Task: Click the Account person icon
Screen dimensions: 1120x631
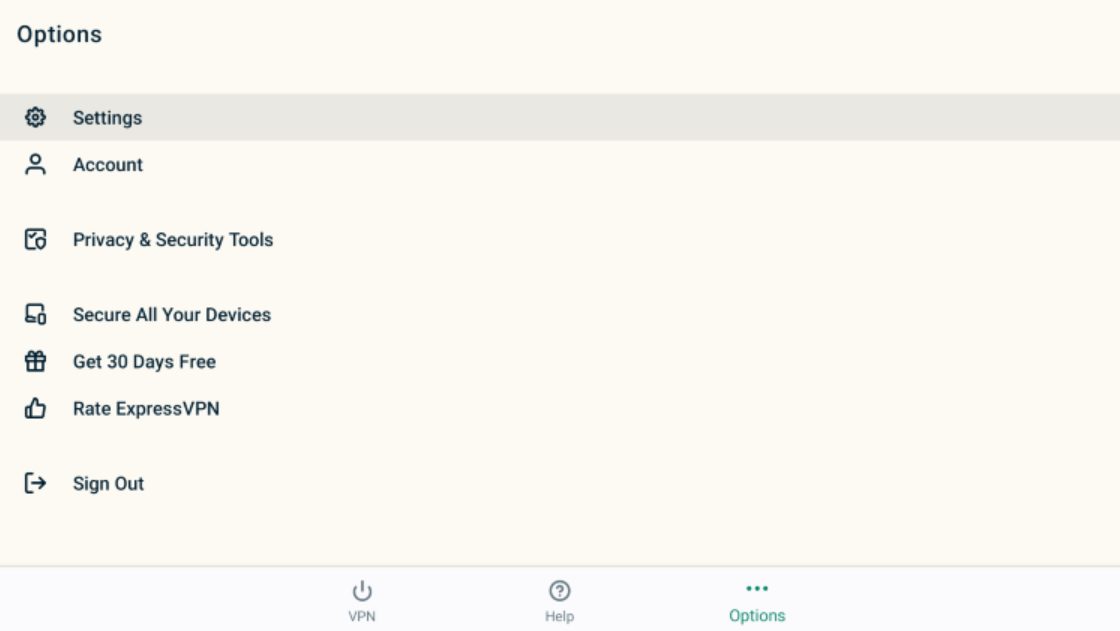Action: 35,164
